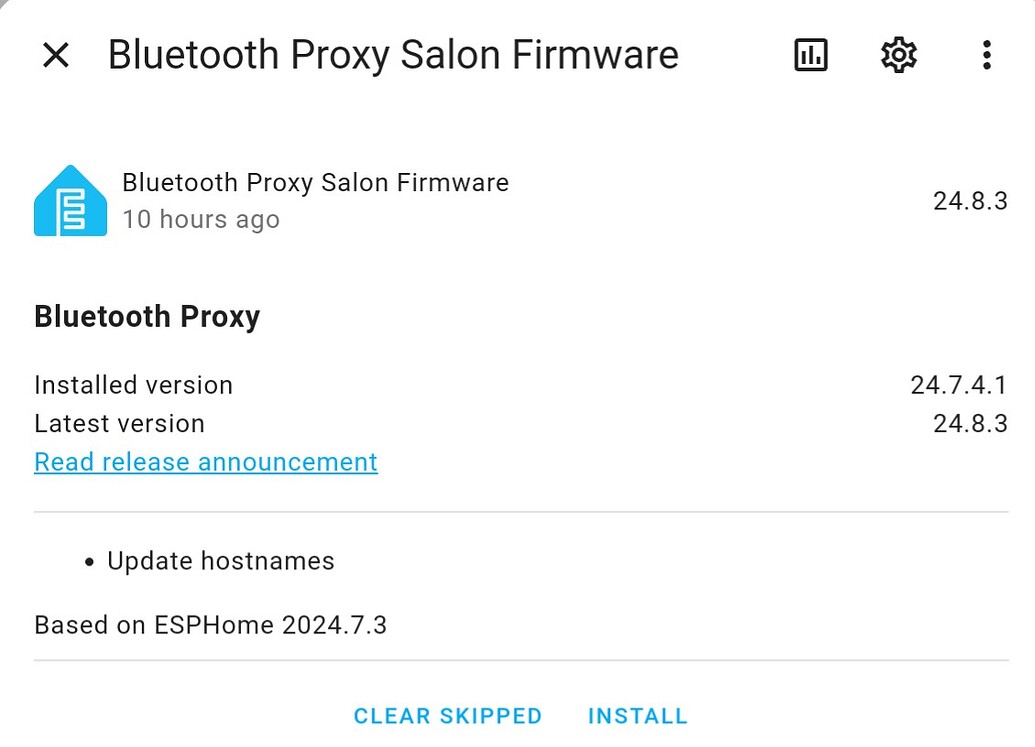
Task: Click the Update hostnames release note text
Action: click(221, 561)
